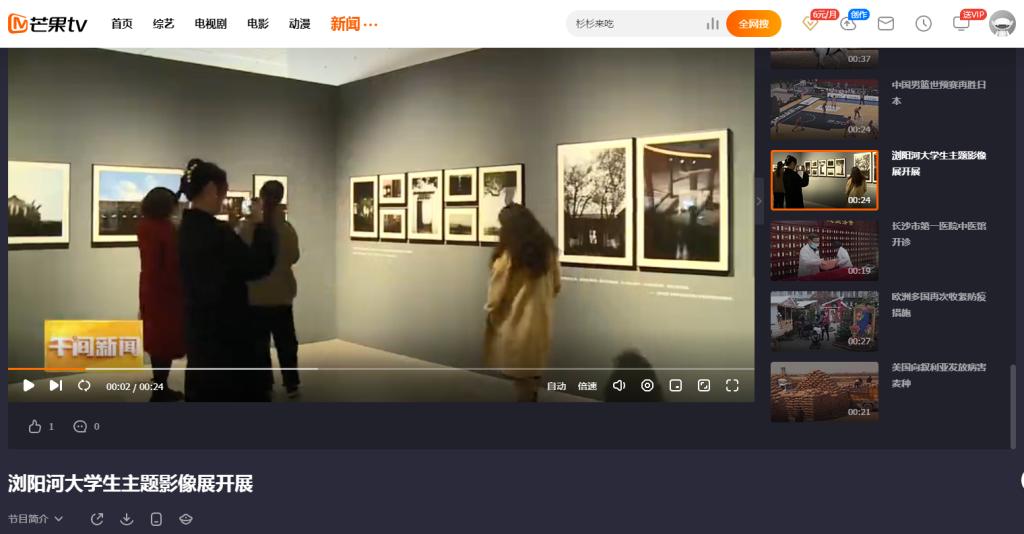Screen dimensions: 1024x534
Task: Enter fullscreen mode
Action: [732, 386]
